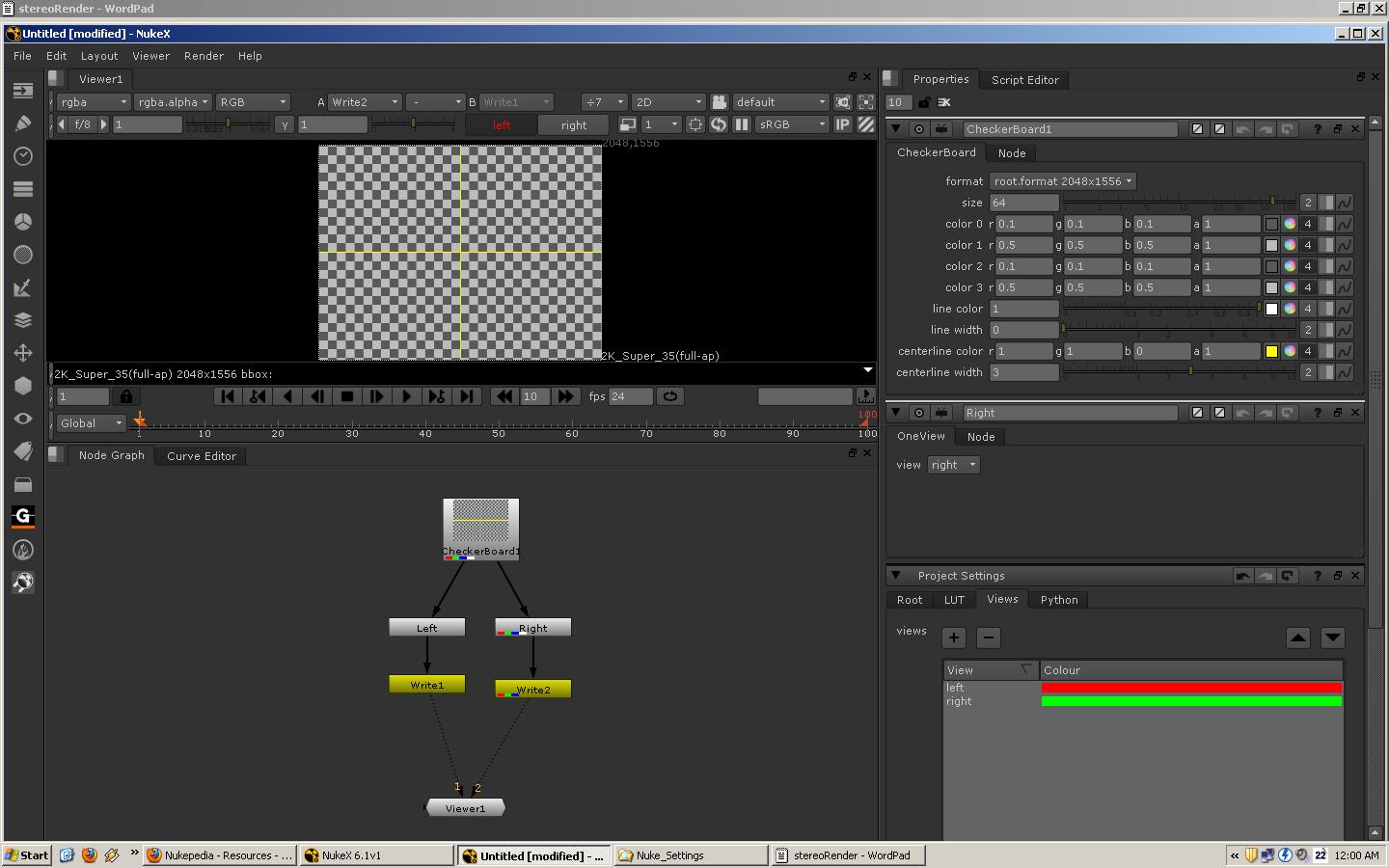The width and height of the screenshot is (1389, 868).
Task: Move selected view up with arrow button
Action: [x=1298, y=637]
